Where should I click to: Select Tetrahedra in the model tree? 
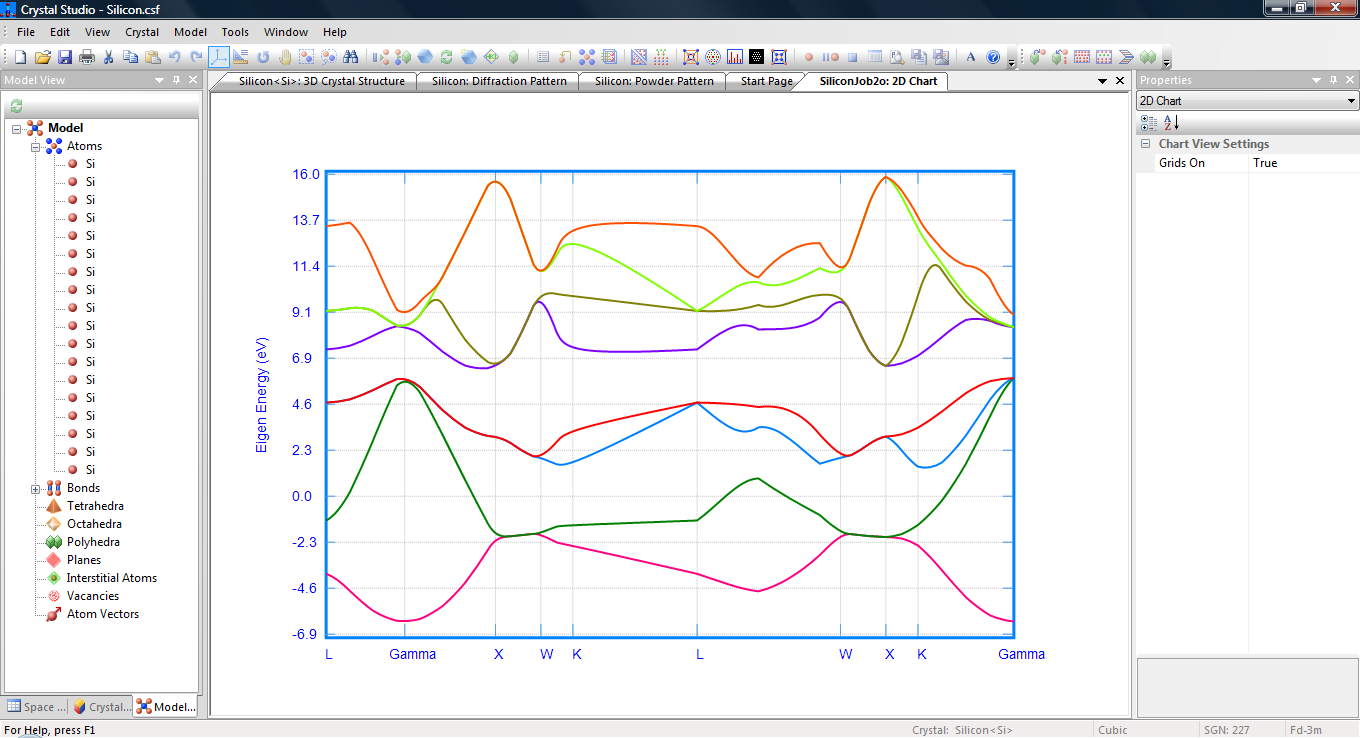[x=94, y=506]
